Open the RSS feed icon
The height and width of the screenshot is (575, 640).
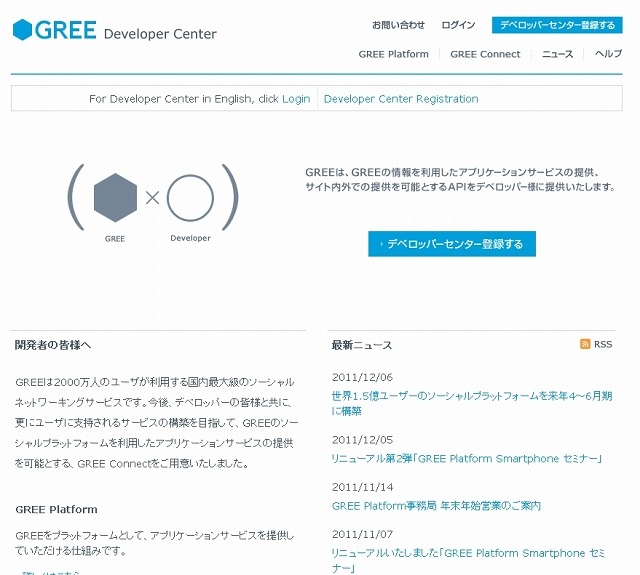(585, 344)
